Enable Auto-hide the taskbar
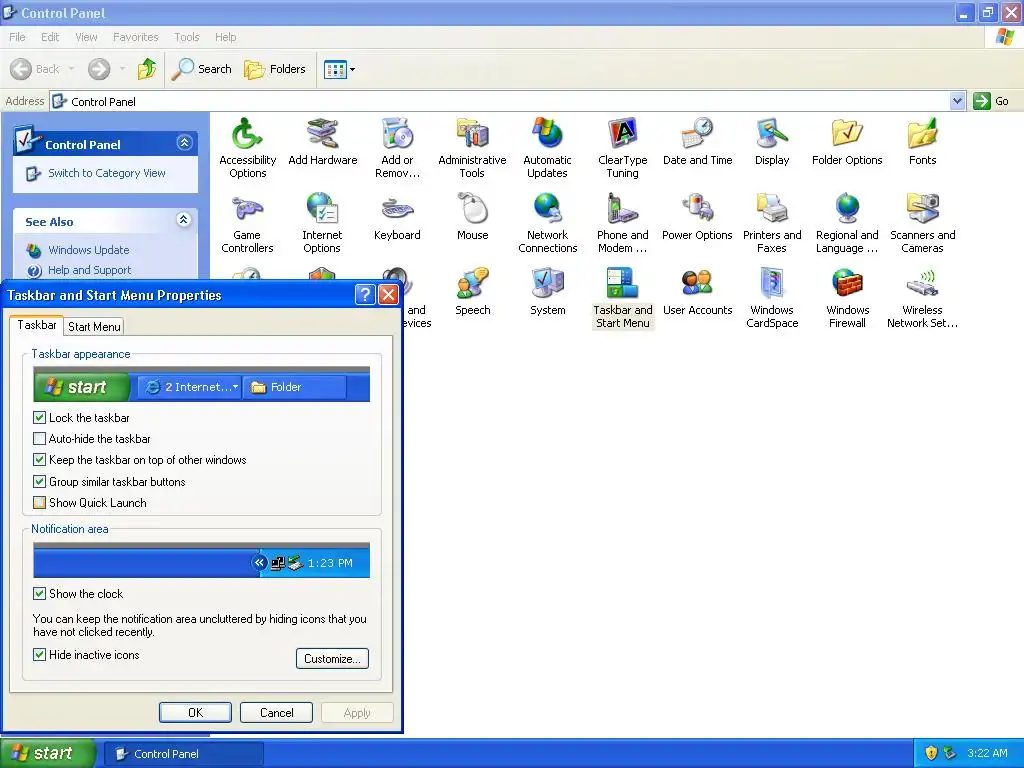 39,438
